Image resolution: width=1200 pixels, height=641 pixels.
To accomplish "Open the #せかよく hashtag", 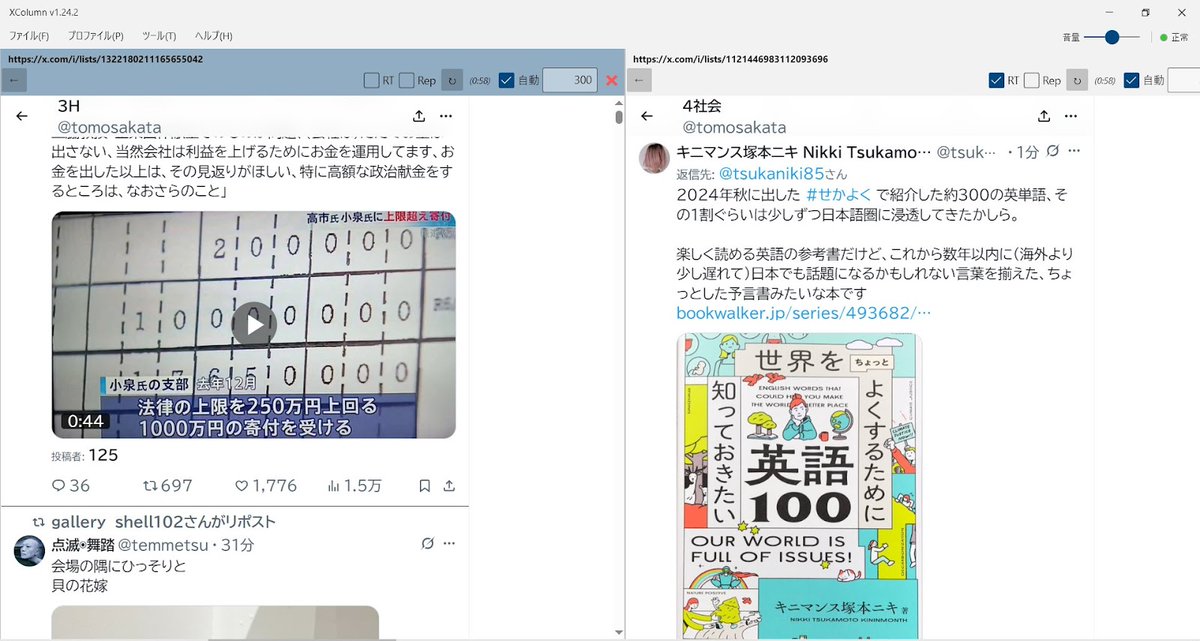I will (x=841, y=194).
